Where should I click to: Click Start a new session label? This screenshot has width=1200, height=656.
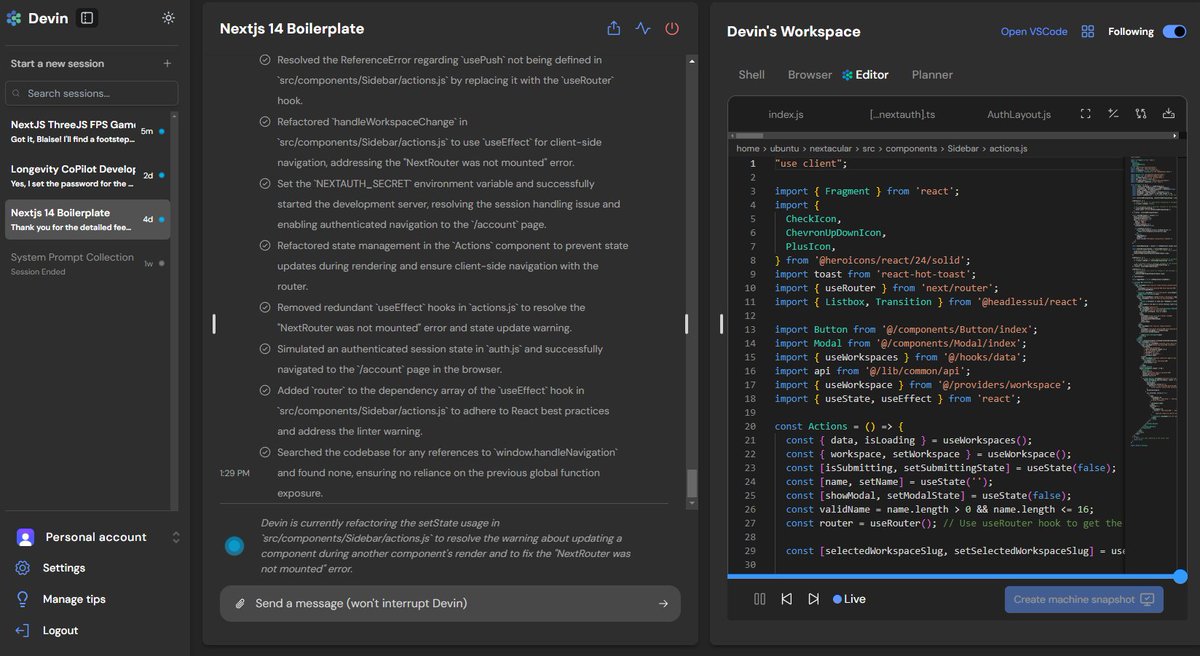(x=57, y=64)
